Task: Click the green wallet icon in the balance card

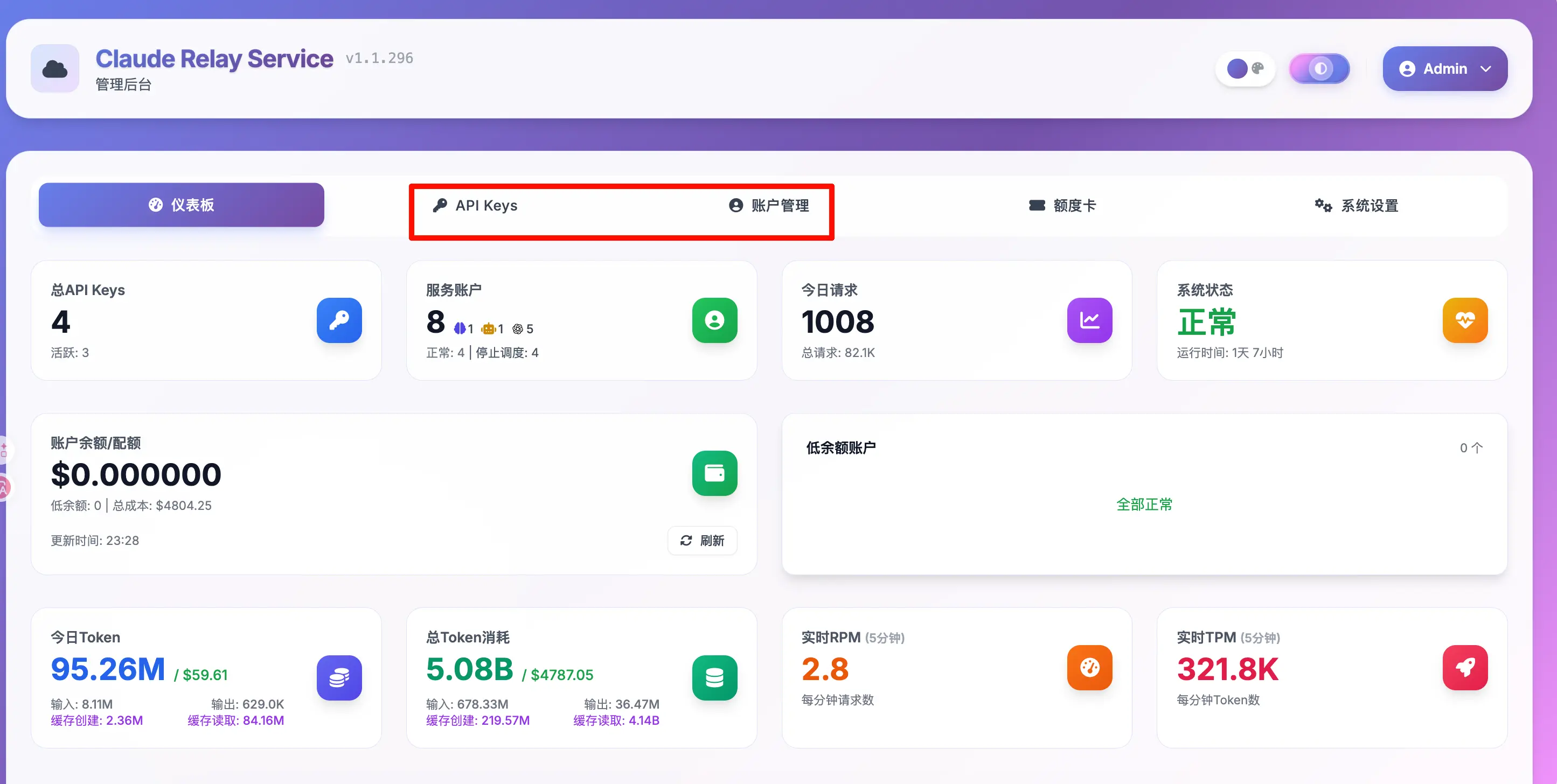Action: coord(714,473)
